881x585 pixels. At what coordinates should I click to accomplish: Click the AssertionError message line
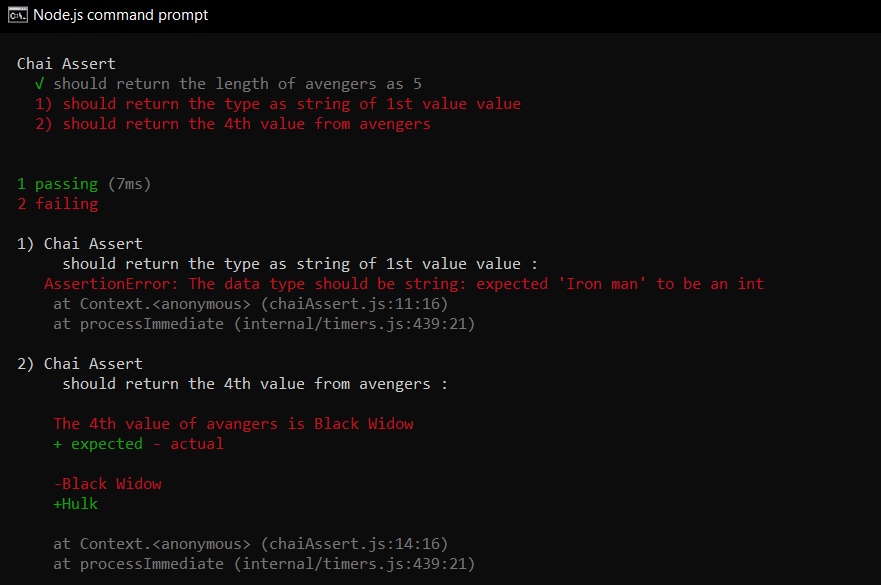404,284
